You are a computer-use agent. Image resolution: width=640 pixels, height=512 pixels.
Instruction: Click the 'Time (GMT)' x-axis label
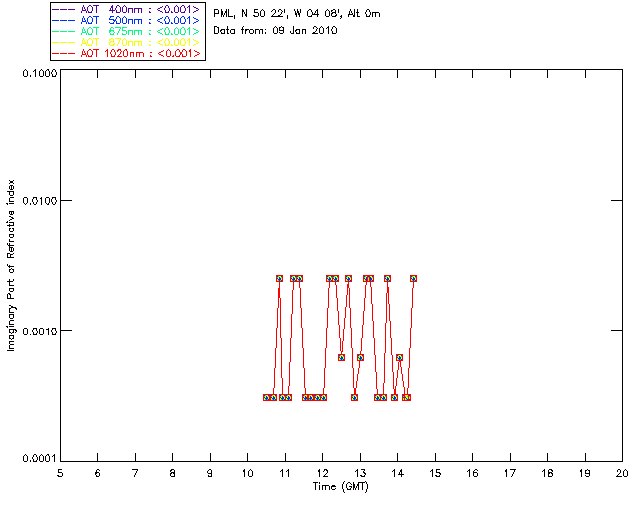pos(340,487)
